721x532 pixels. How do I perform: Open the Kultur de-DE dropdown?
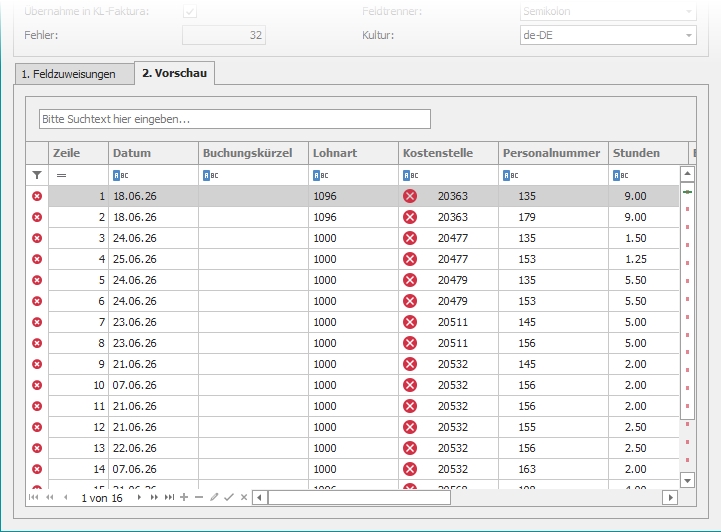point(688,35)
